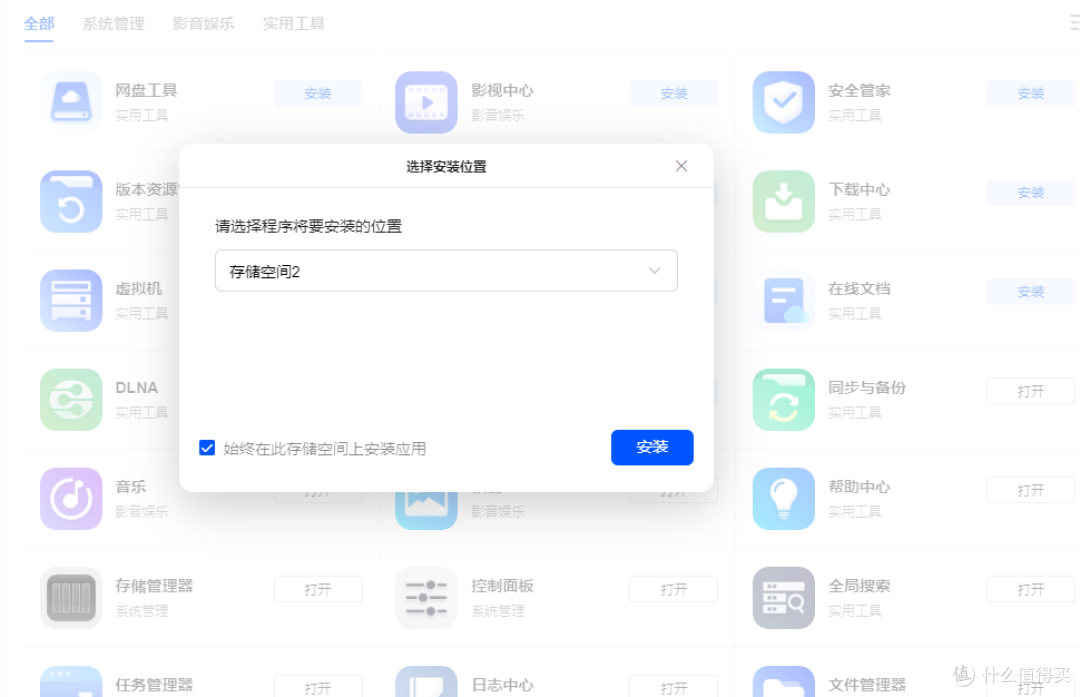Click the 下载中心 download icon
The height and width of the screenshot is (697, 1080).
tap(784, 201)
